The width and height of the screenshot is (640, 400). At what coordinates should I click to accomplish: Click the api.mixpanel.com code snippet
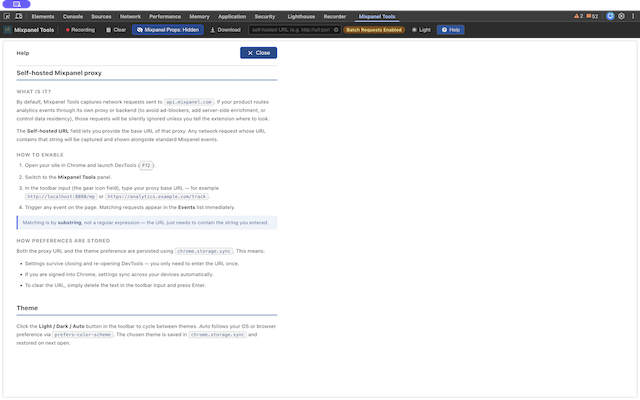189,102
